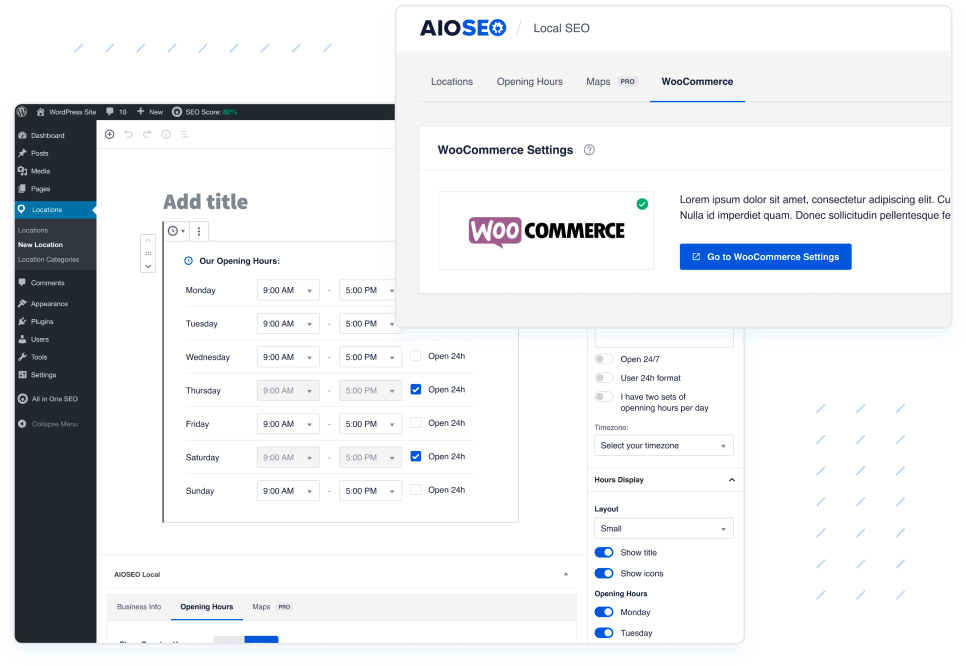The width and height of the screenshot is (966, 666).
Task: Click the block options three-dot icon
Action: pos(198,231)
